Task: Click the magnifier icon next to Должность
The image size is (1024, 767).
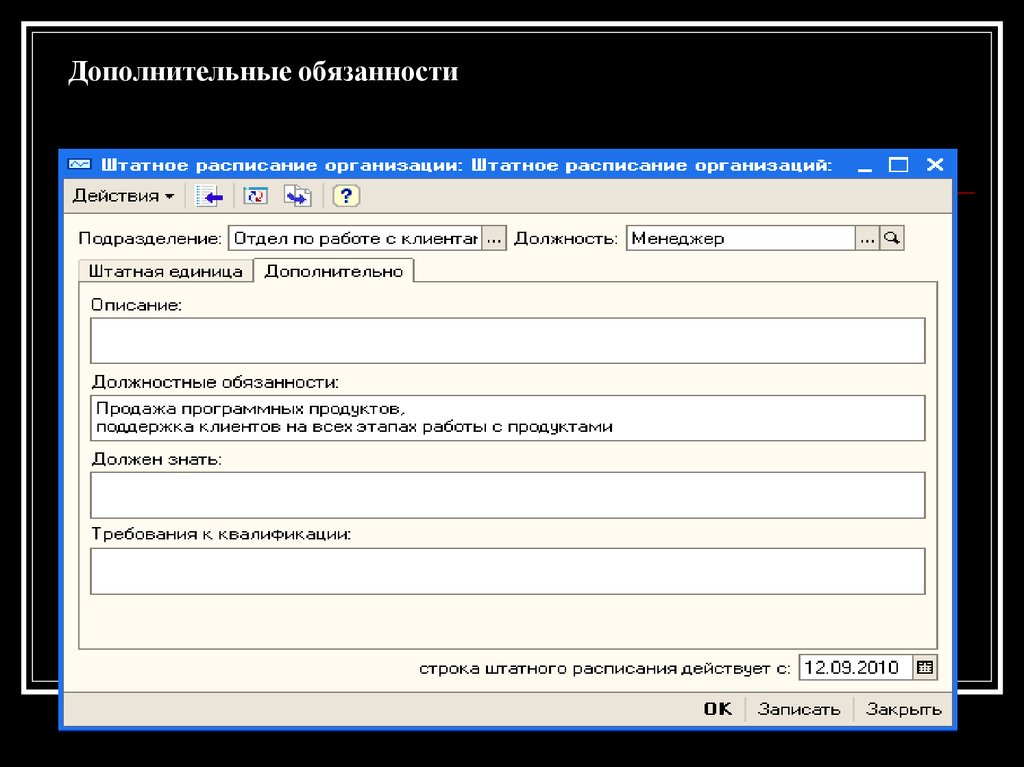Action: click(x=892, y=238)
